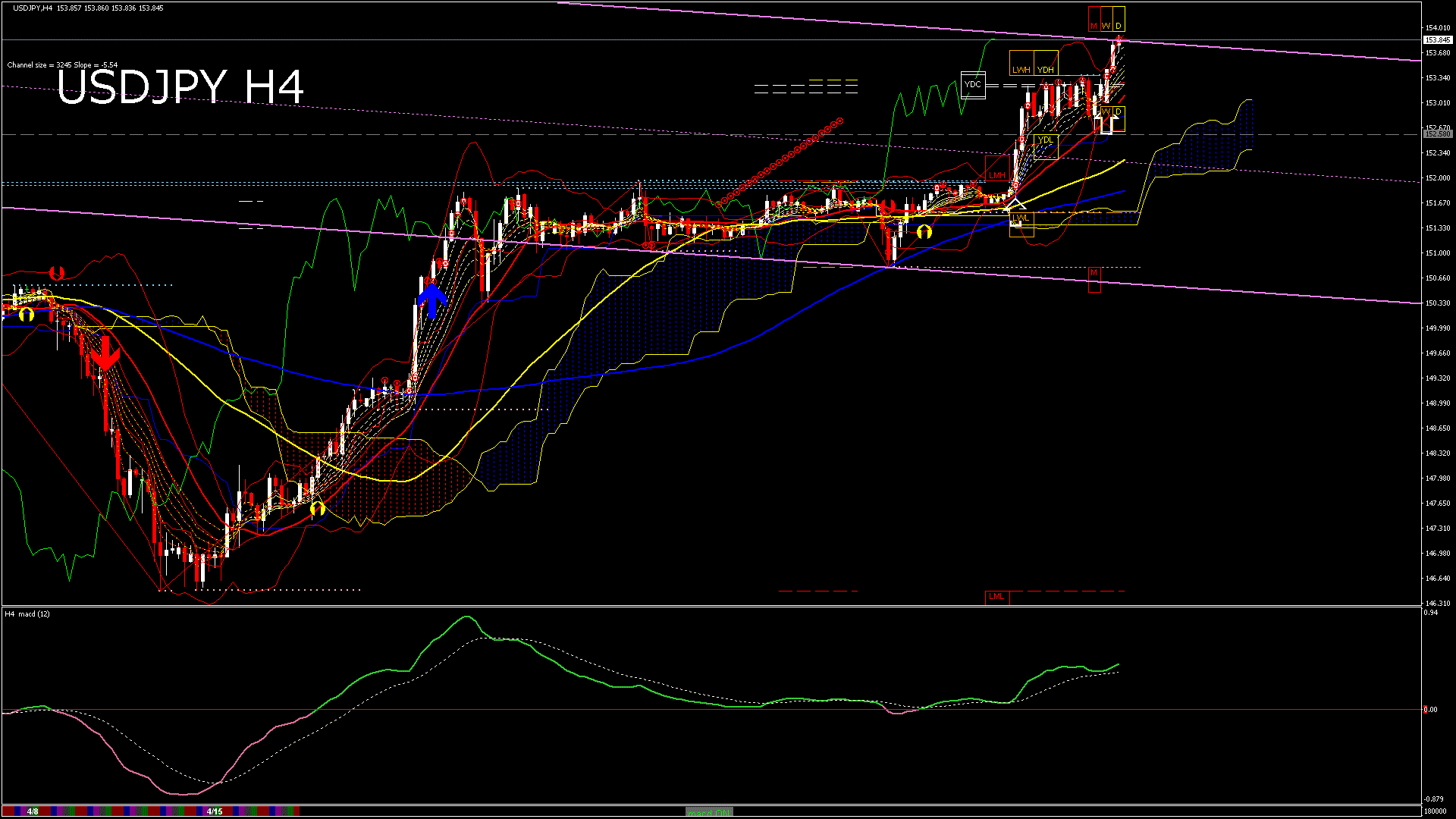This screenshot has width=1456, height=819.
Task: Click the 150.330 price axis value
Action: click(1438, 303)
